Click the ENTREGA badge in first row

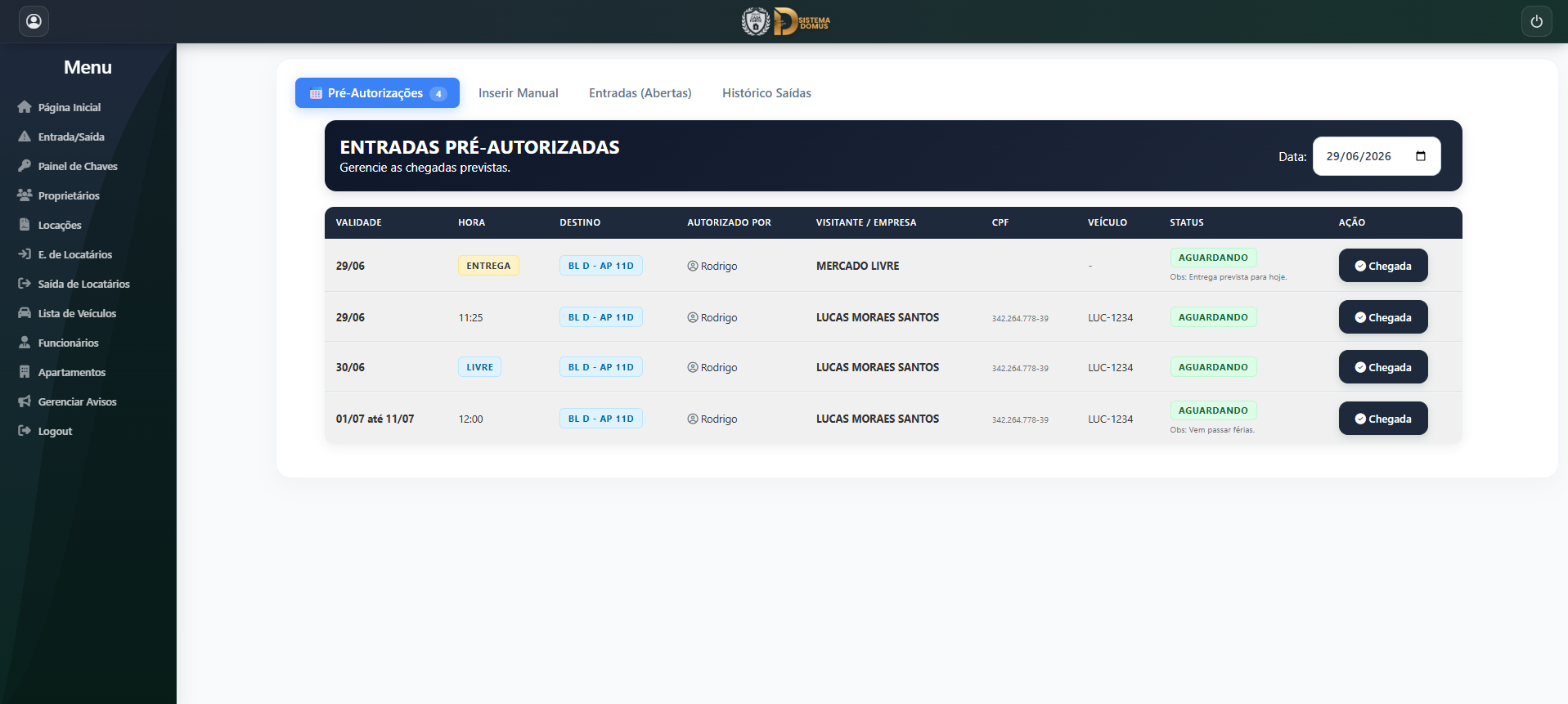click(488, 266)
